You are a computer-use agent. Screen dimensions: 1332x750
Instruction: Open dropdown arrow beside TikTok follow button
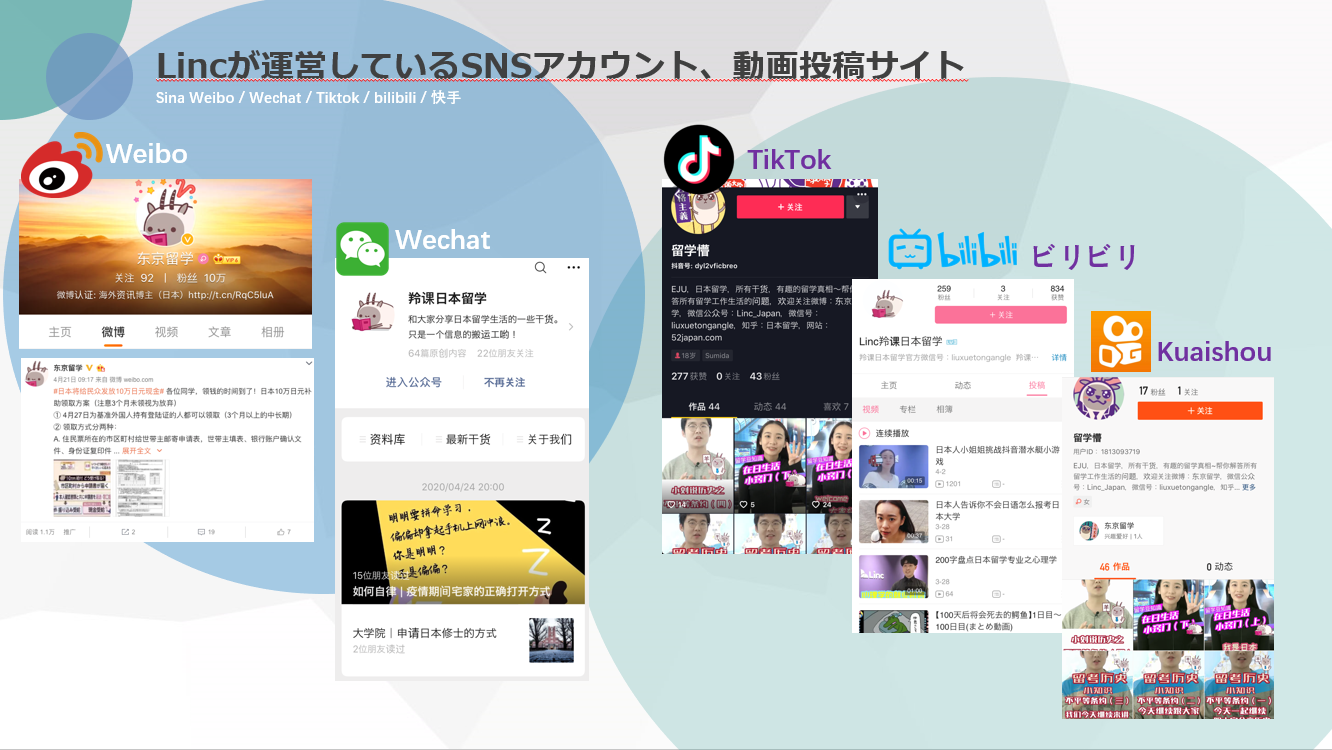(x=856, y=206)
